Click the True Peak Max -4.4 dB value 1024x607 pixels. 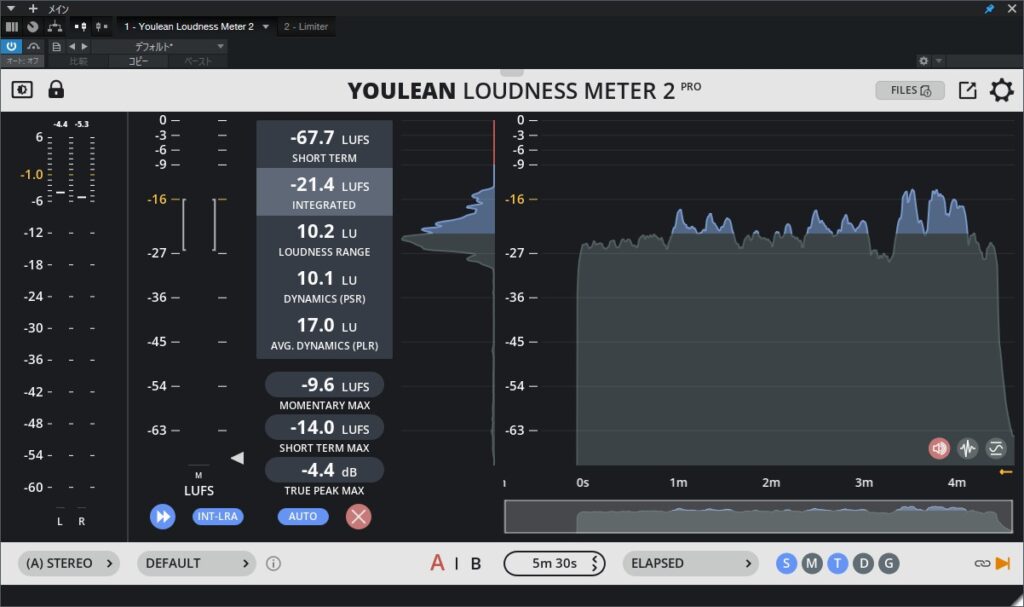pos(325,470)
